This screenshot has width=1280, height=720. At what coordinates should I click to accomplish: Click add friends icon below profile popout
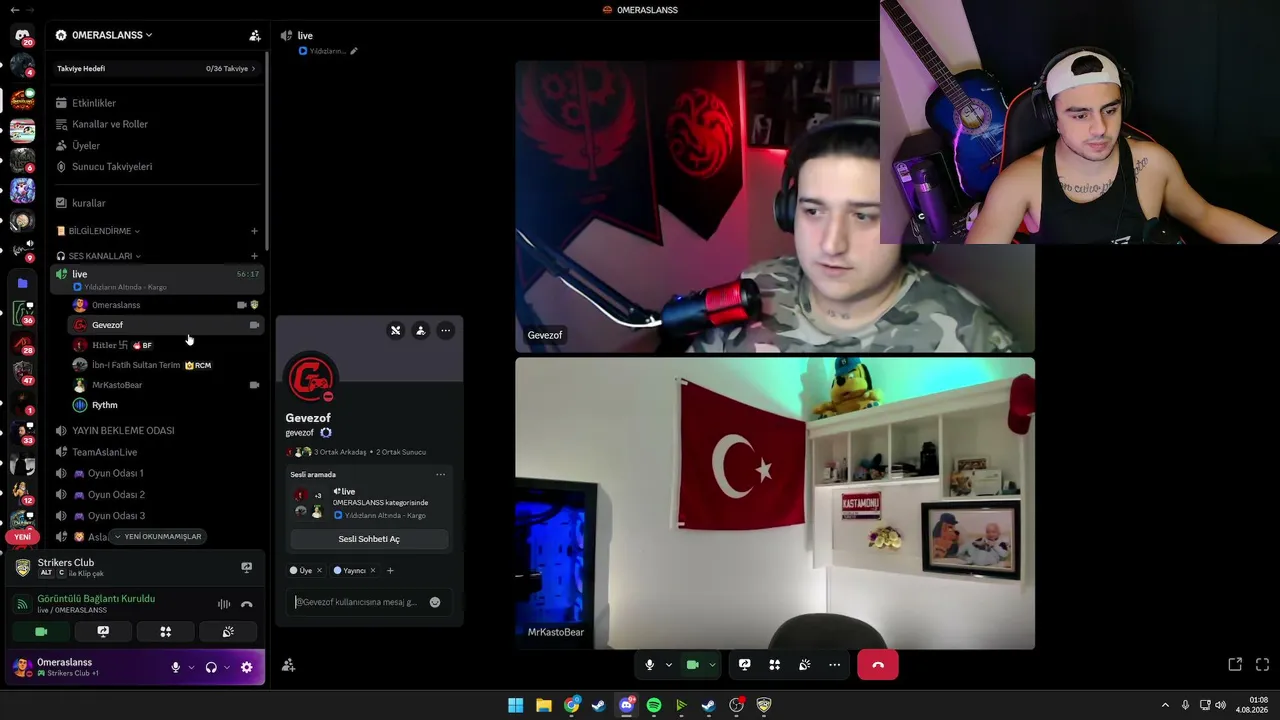coord(288,665)
